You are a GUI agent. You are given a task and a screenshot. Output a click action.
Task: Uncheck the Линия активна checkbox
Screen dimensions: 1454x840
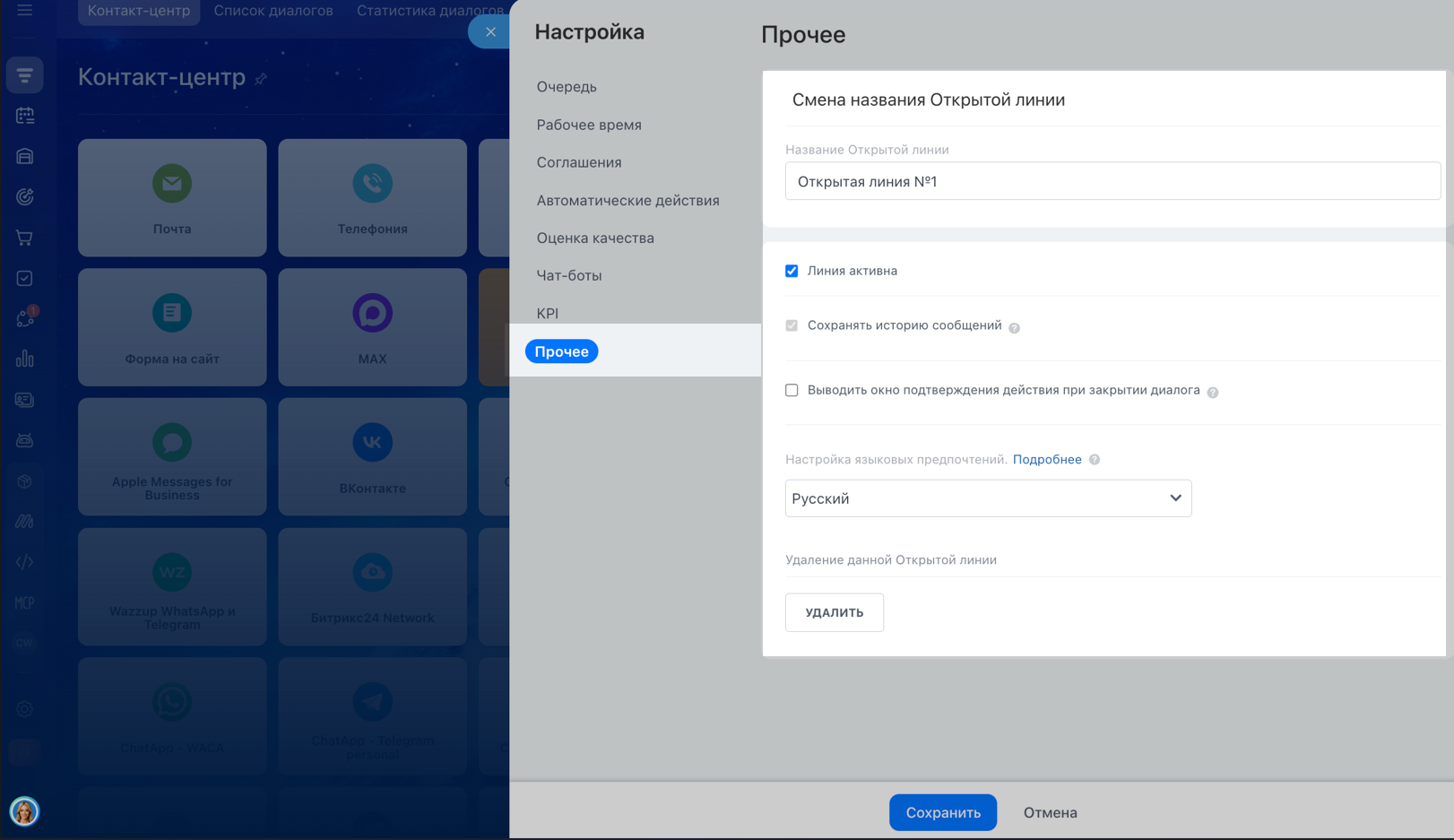792,271
